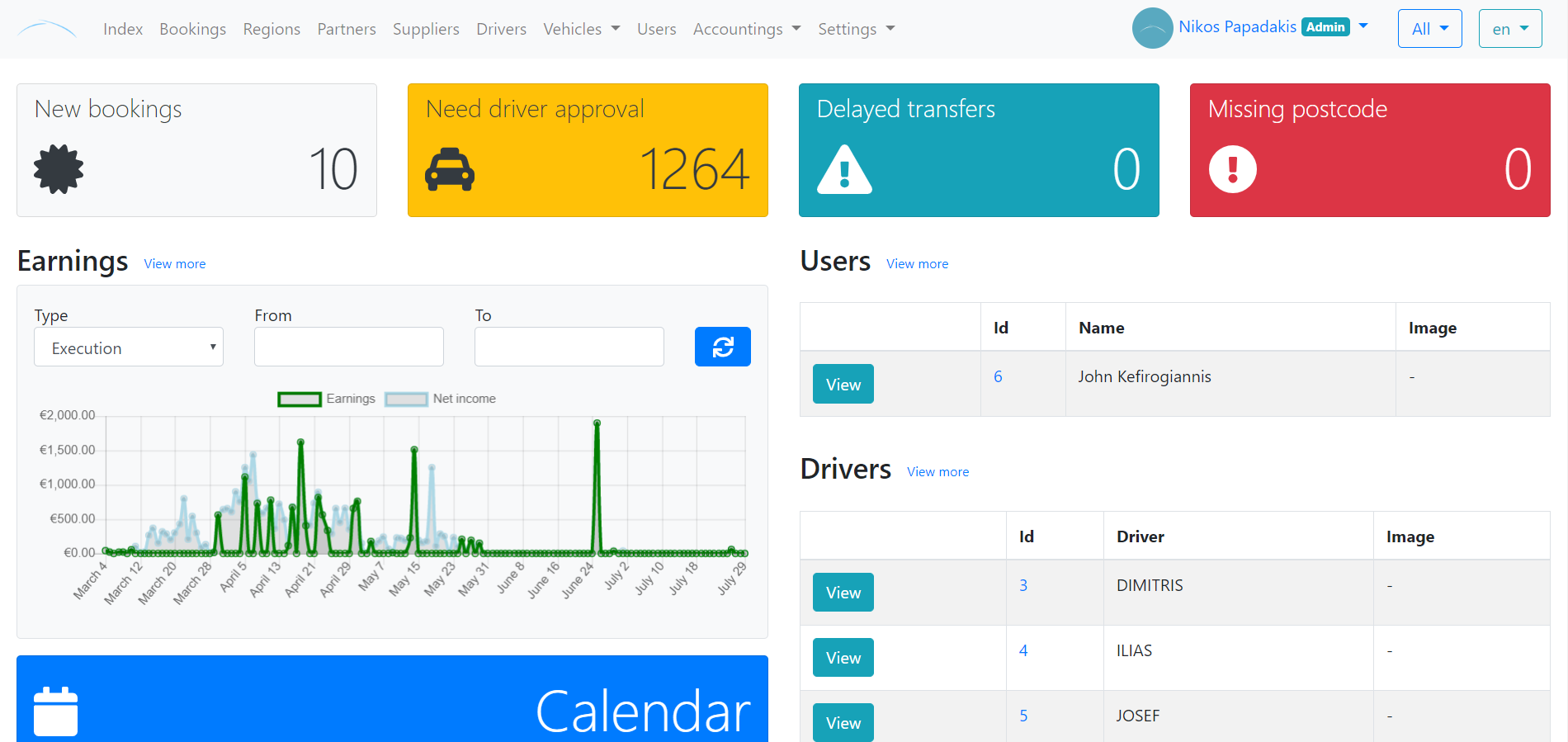Screen dimensions: 1568x742
Task: Open the en language selector
Action: (1509, 29)
